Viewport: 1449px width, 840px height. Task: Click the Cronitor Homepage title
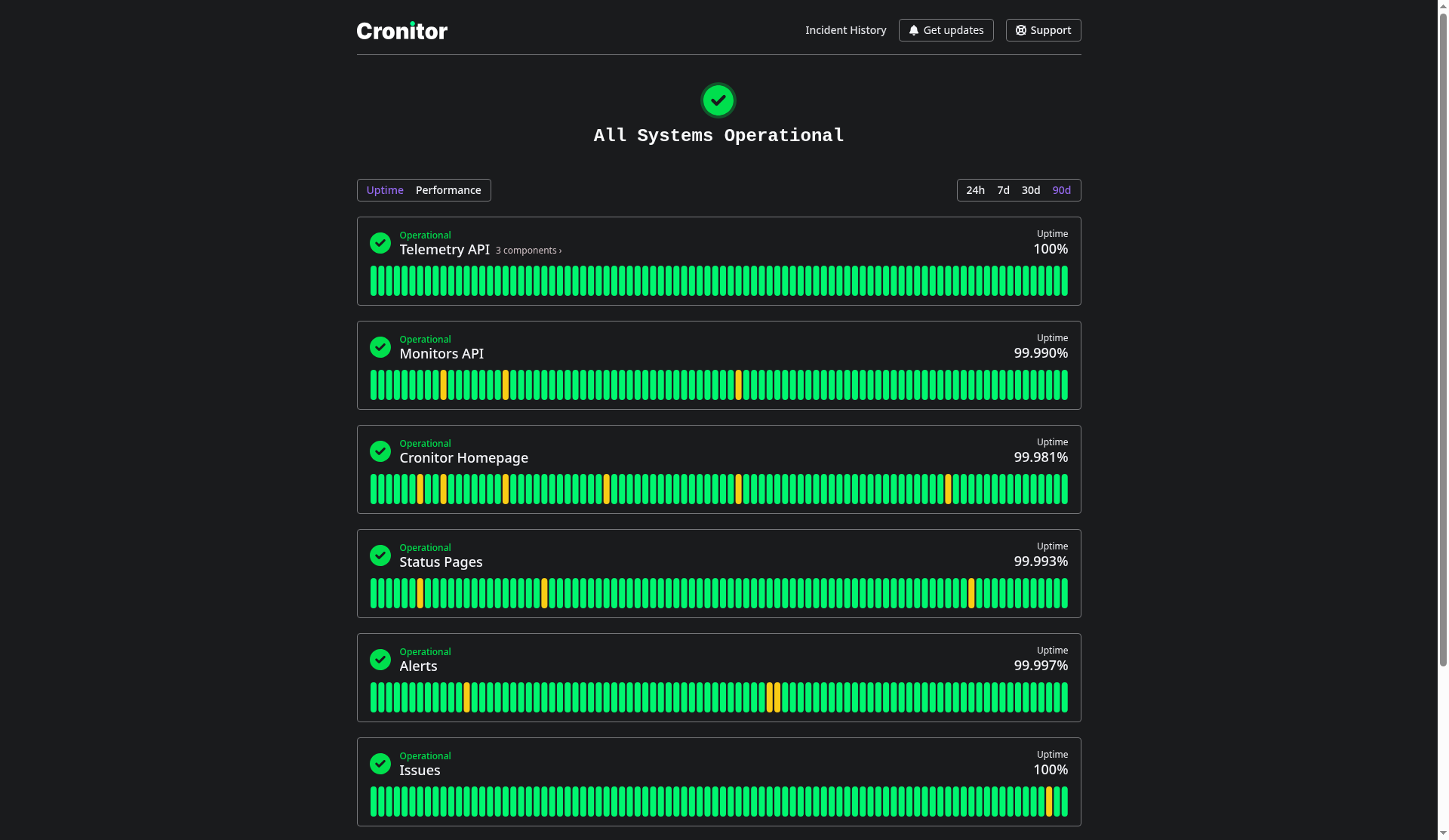point(463,458)
